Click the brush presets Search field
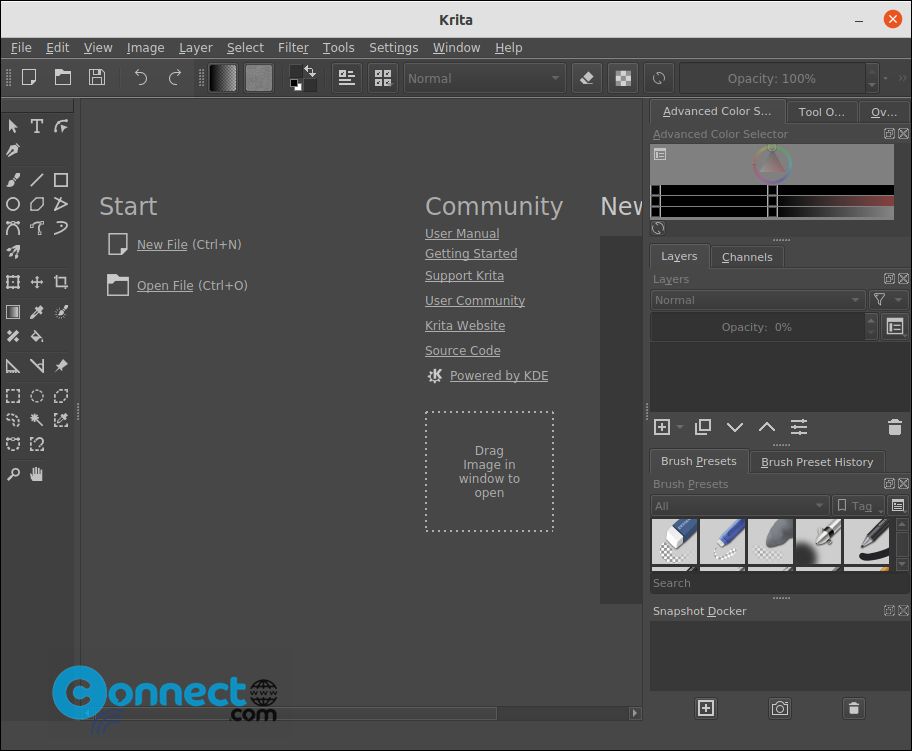 [x=779, y=583]
